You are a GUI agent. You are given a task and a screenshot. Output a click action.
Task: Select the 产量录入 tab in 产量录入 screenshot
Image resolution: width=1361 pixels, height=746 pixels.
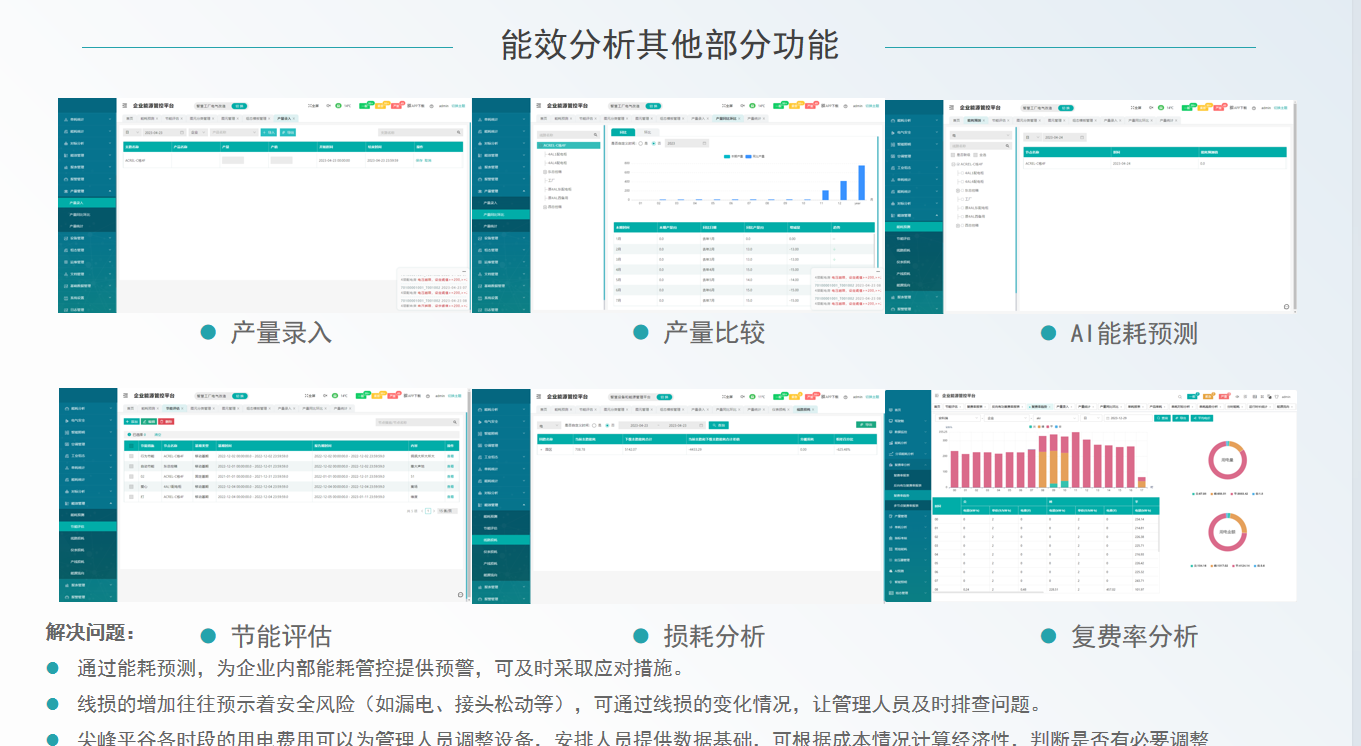(x=286, y=118)
